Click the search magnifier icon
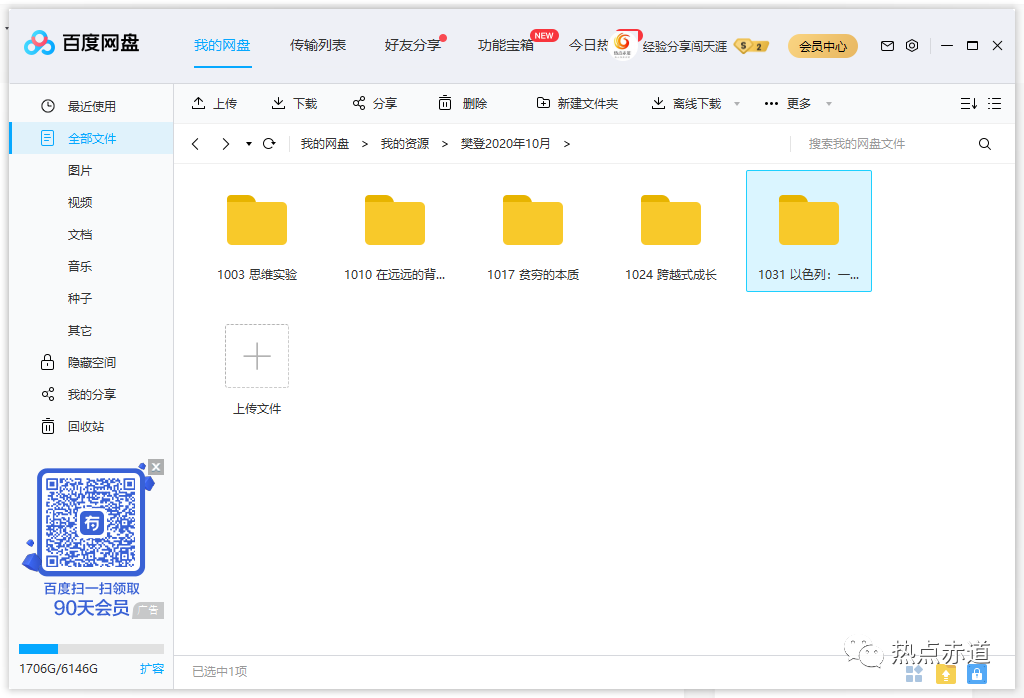Viewport: 1024px width, 698px height. [x=985, y=144]
